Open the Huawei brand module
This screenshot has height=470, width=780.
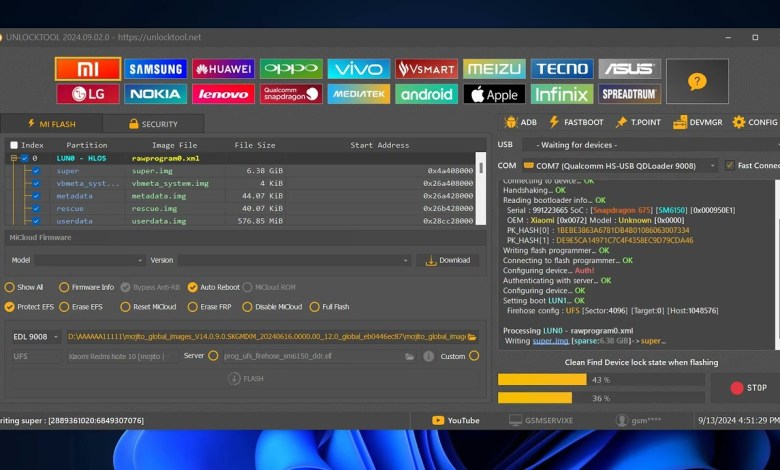(x=223, y=69)
